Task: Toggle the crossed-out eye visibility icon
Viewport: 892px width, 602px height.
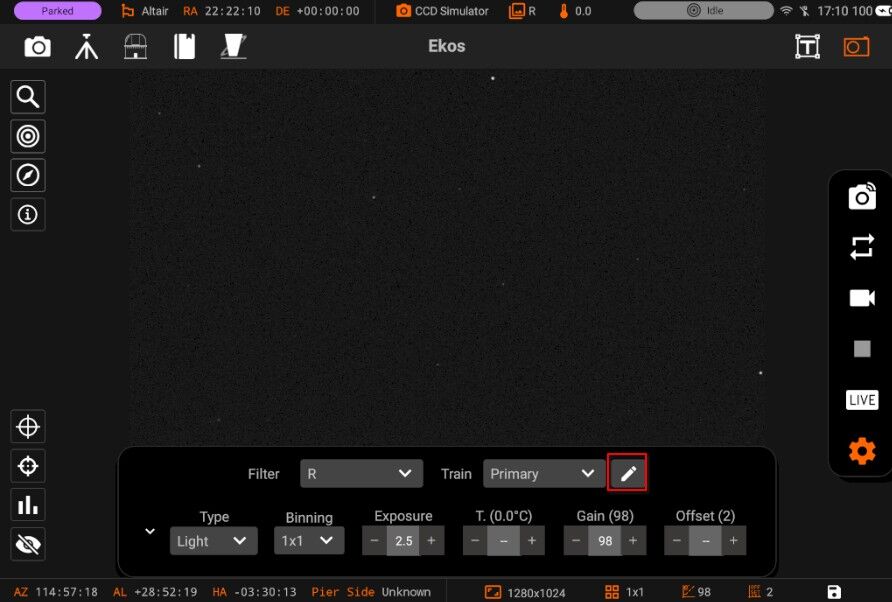Action: point(28,544)
